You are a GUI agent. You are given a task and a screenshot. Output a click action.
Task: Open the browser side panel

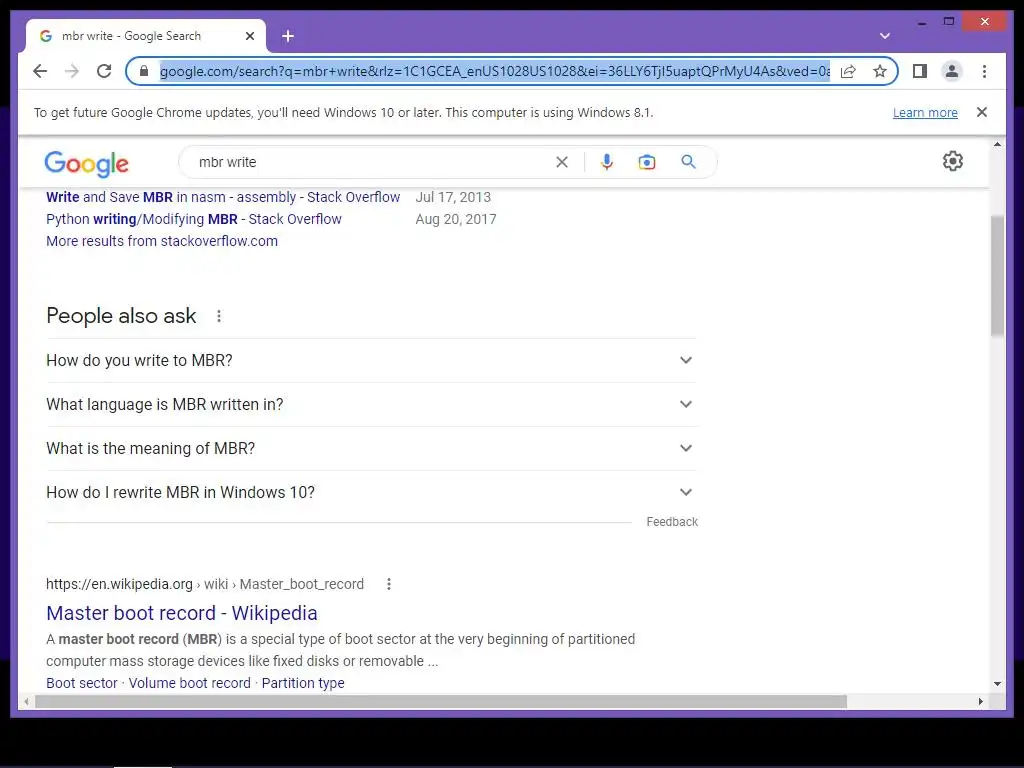920,71
